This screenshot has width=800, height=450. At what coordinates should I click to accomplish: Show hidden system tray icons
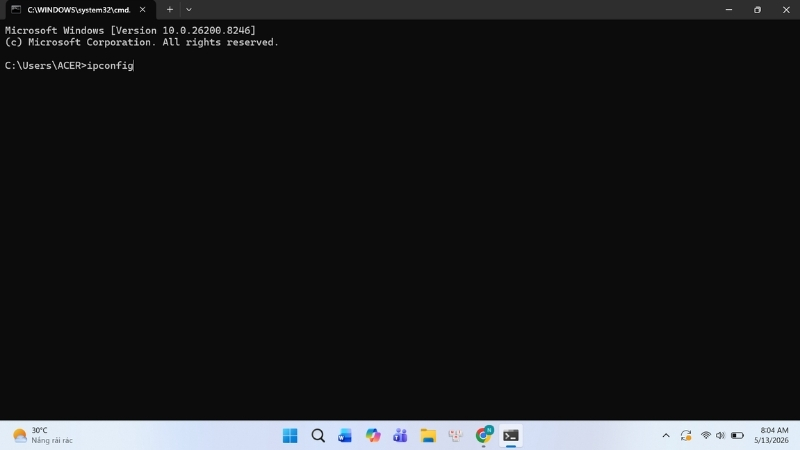pyautogui.click(x=666, y=436)
